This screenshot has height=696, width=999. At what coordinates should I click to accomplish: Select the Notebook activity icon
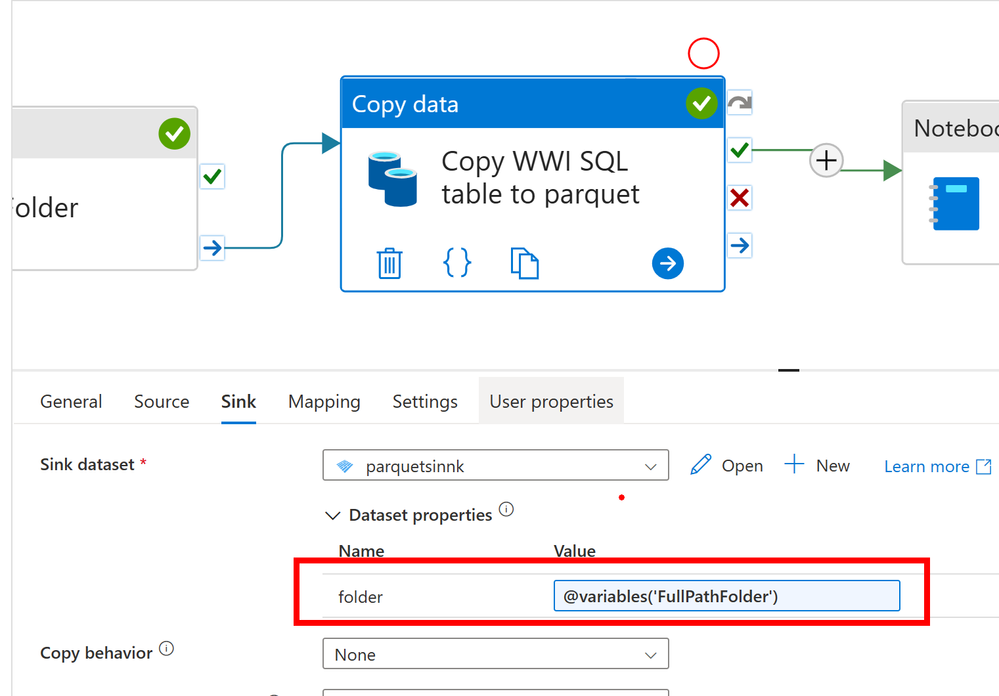[954, 203]
